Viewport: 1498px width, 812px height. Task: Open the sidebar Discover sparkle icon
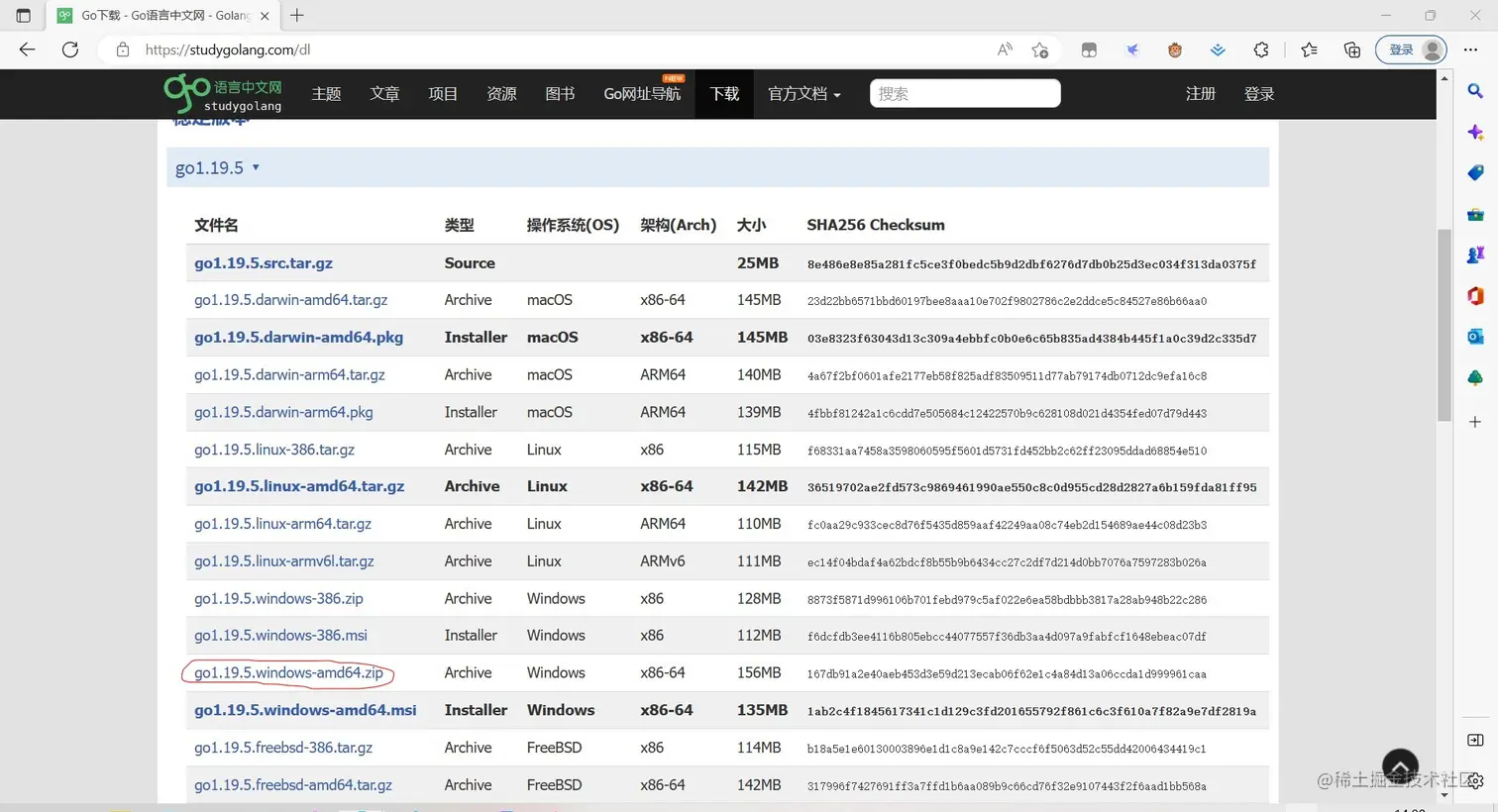[1475, 132]
